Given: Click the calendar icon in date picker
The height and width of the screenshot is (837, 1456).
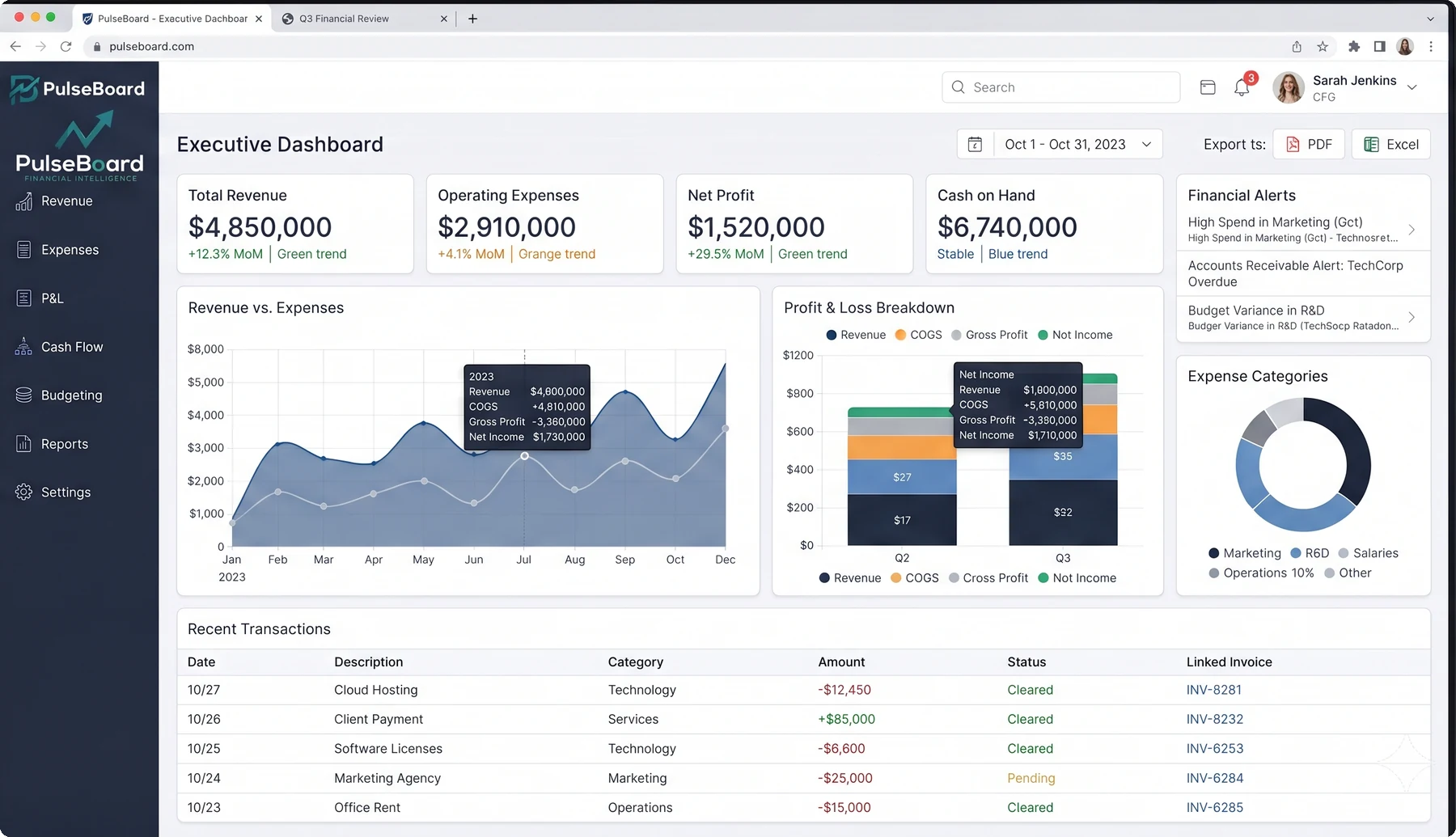Looking at the screenshot, I should (976, 144).
